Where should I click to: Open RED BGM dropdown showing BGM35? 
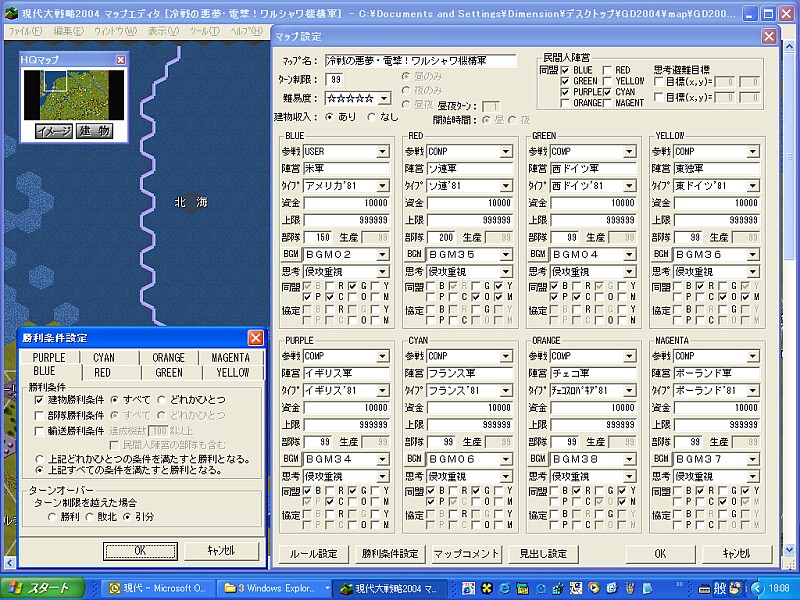[506, 255]
